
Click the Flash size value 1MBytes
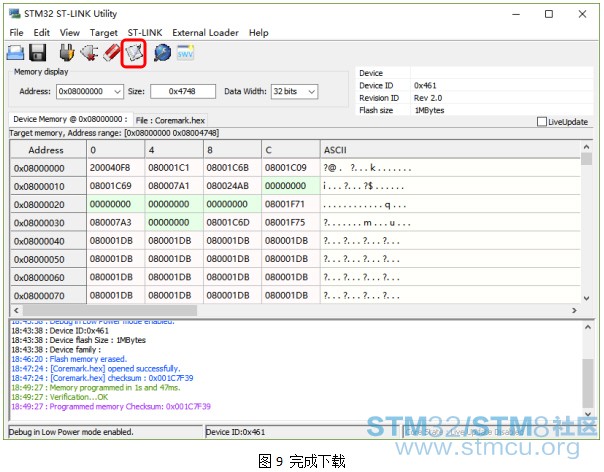[429, 110]
